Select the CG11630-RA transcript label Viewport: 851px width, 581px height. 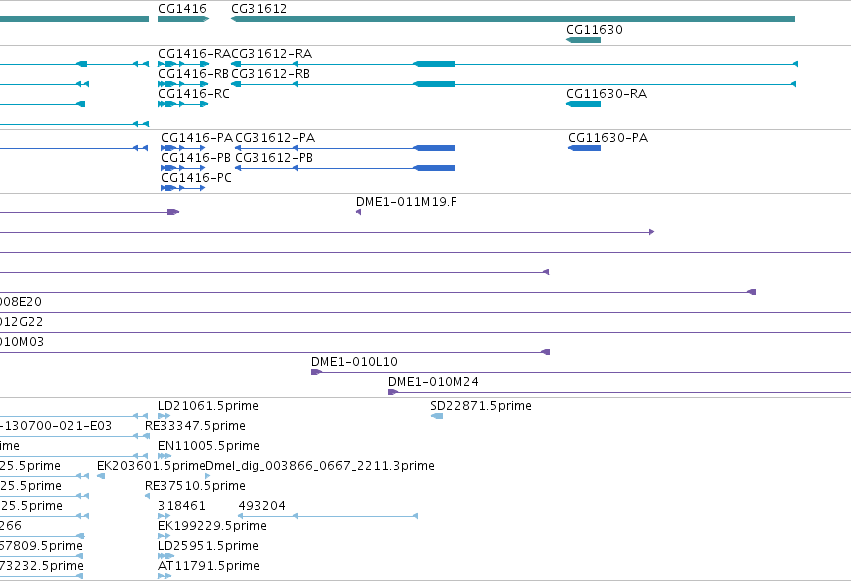[607, 94]
